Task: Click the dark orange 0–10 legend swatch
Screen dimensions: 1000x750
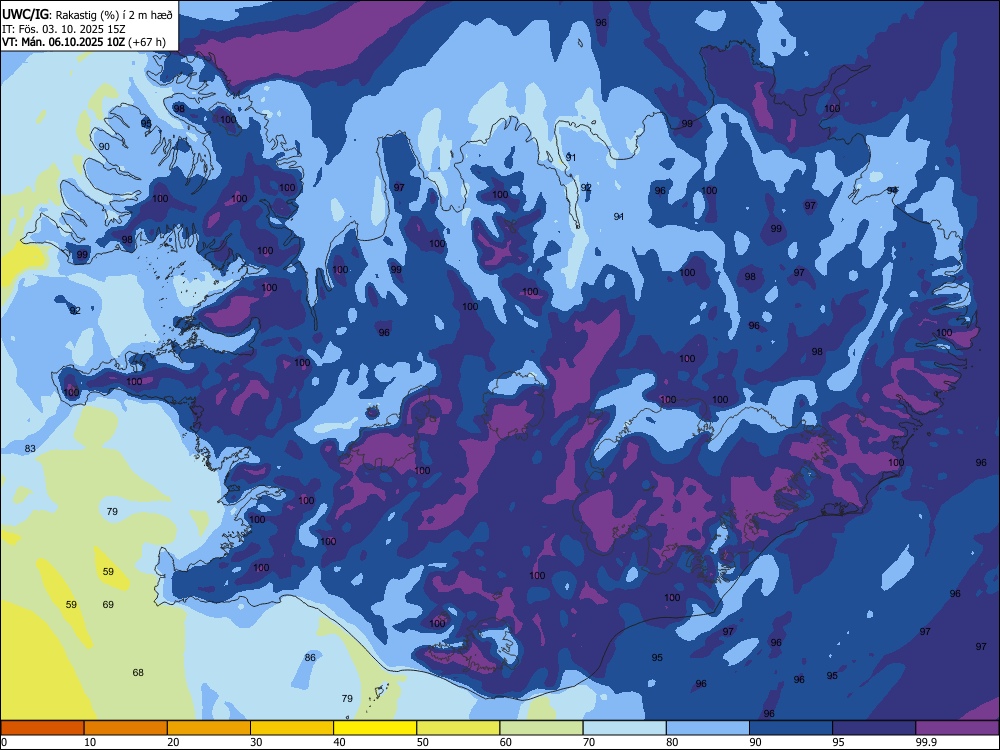Action: pyautogui.click(x=42, y=728)
